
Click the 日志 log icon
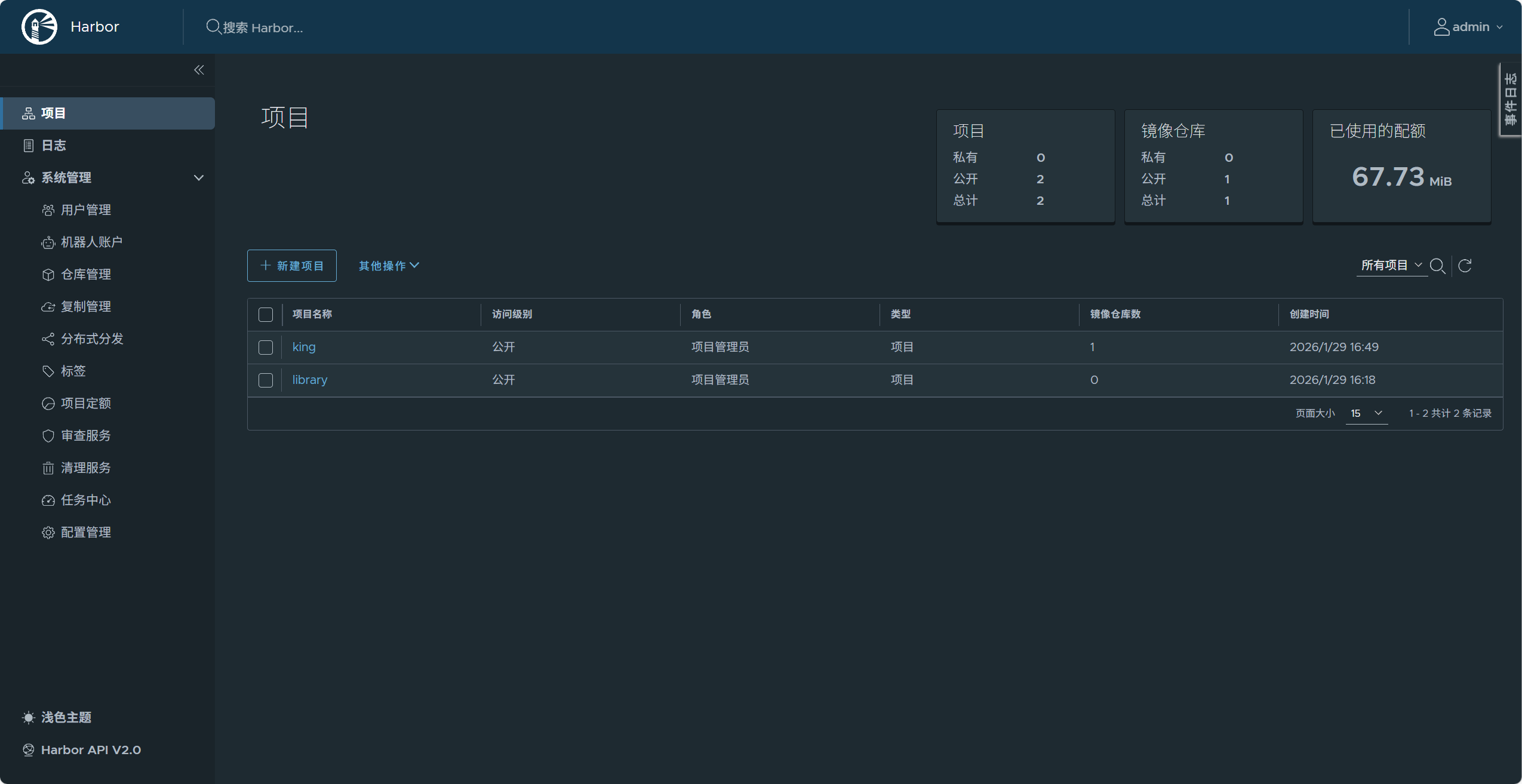(x=28, y=146)
